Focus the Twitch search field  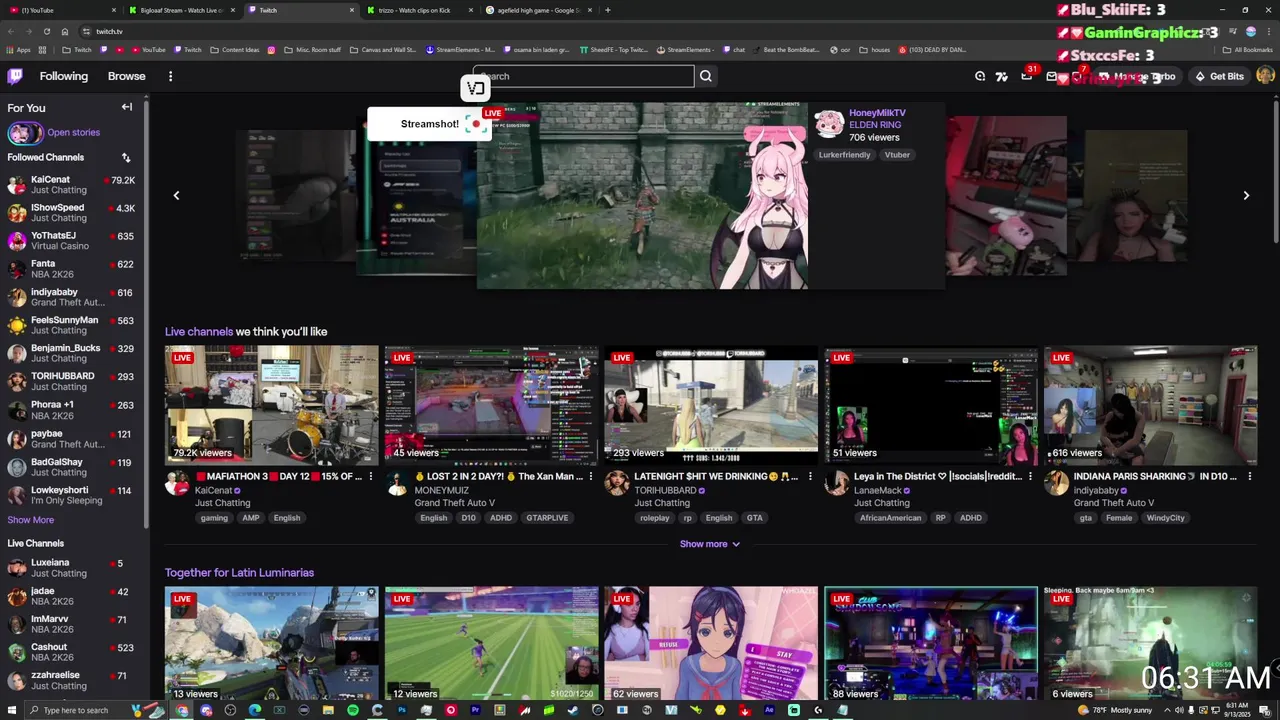pyautogui.click(x=584, y=76)
